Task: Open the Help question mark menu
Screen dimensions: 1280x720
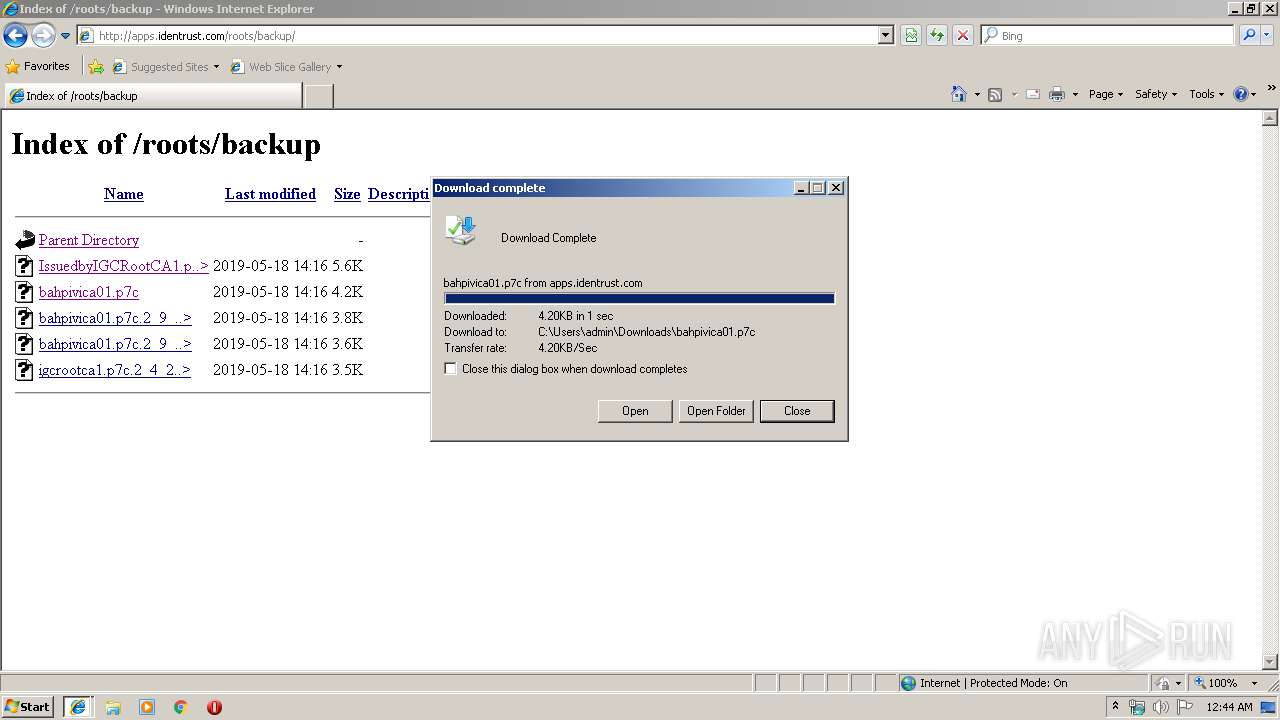Action: coord(1245,94)
